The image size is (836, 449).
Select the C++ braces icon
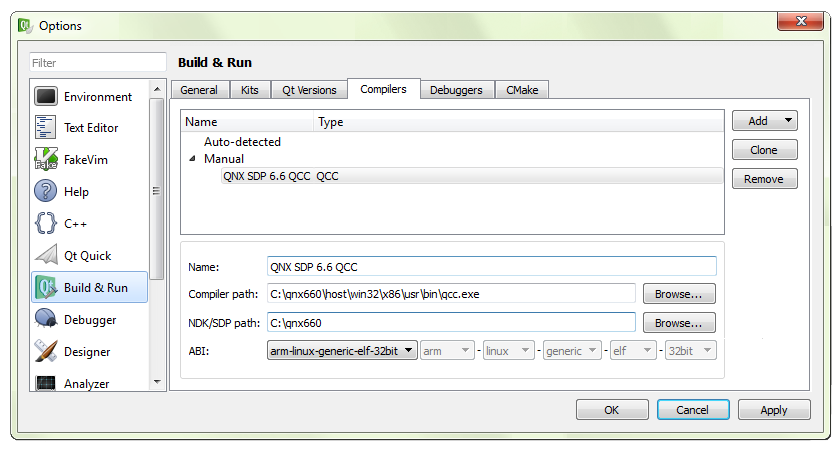46,224
